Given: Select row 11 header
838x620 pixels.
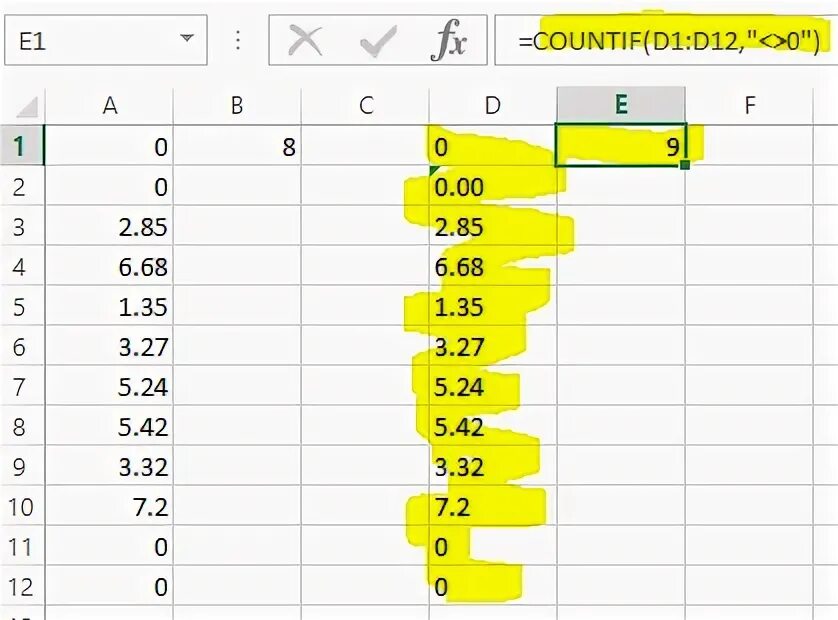Looking at the screenshot, I should tap(22, 546).
